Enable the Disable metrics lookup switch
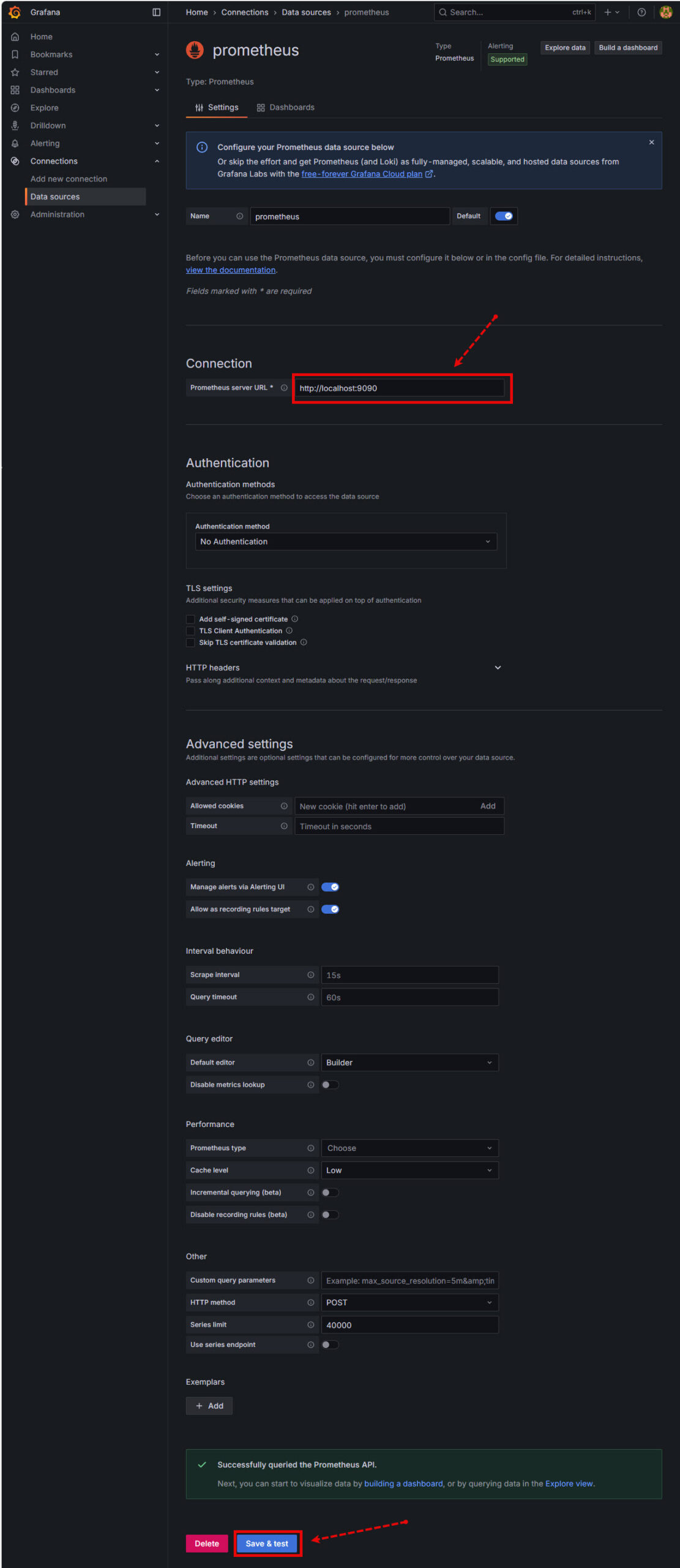This screenshot has width=680, height=1568. pyautogui.click(x=330, y=1085)
